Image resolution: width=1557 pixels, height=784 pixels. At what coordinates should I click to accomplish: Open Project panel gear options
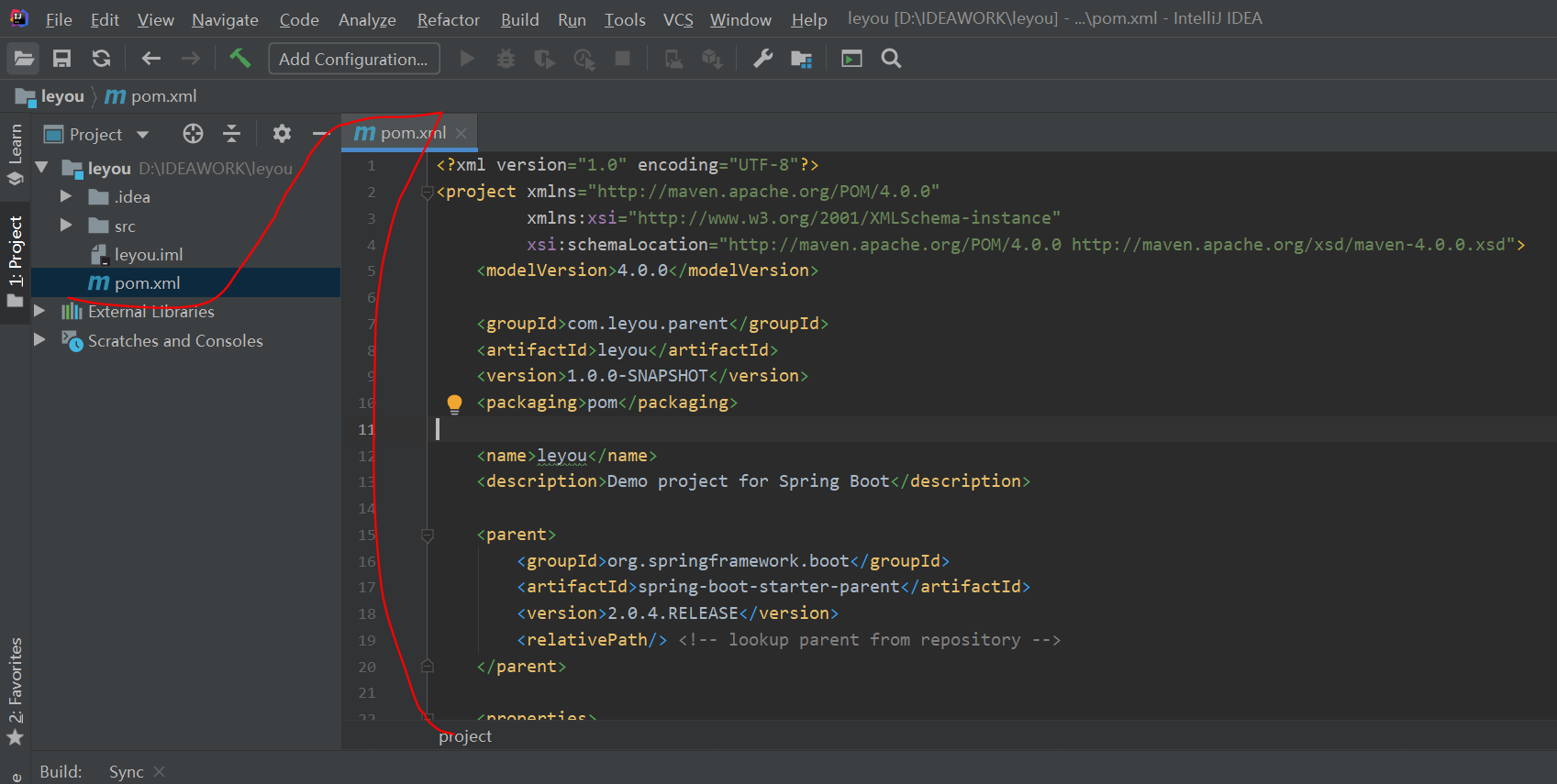[x=282, y=134]
